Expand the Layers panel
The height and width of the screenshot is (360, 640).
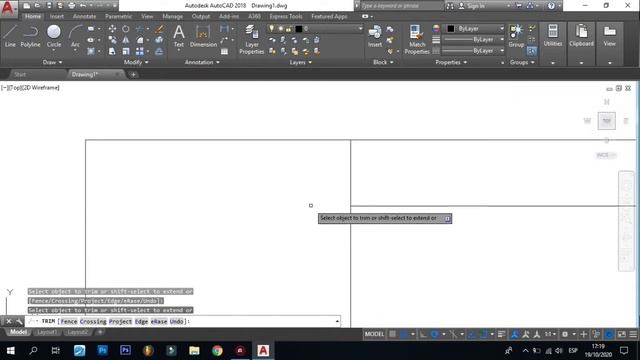(301, 62)
